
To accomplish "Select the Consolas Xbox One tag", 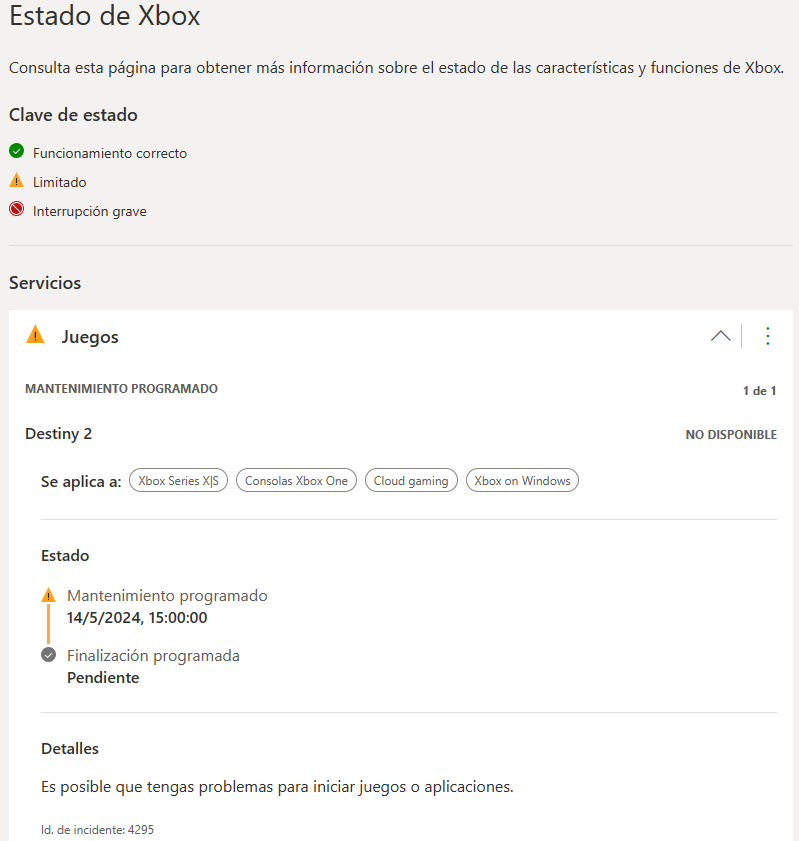I will pyautogui.click(x=297, y=481).
